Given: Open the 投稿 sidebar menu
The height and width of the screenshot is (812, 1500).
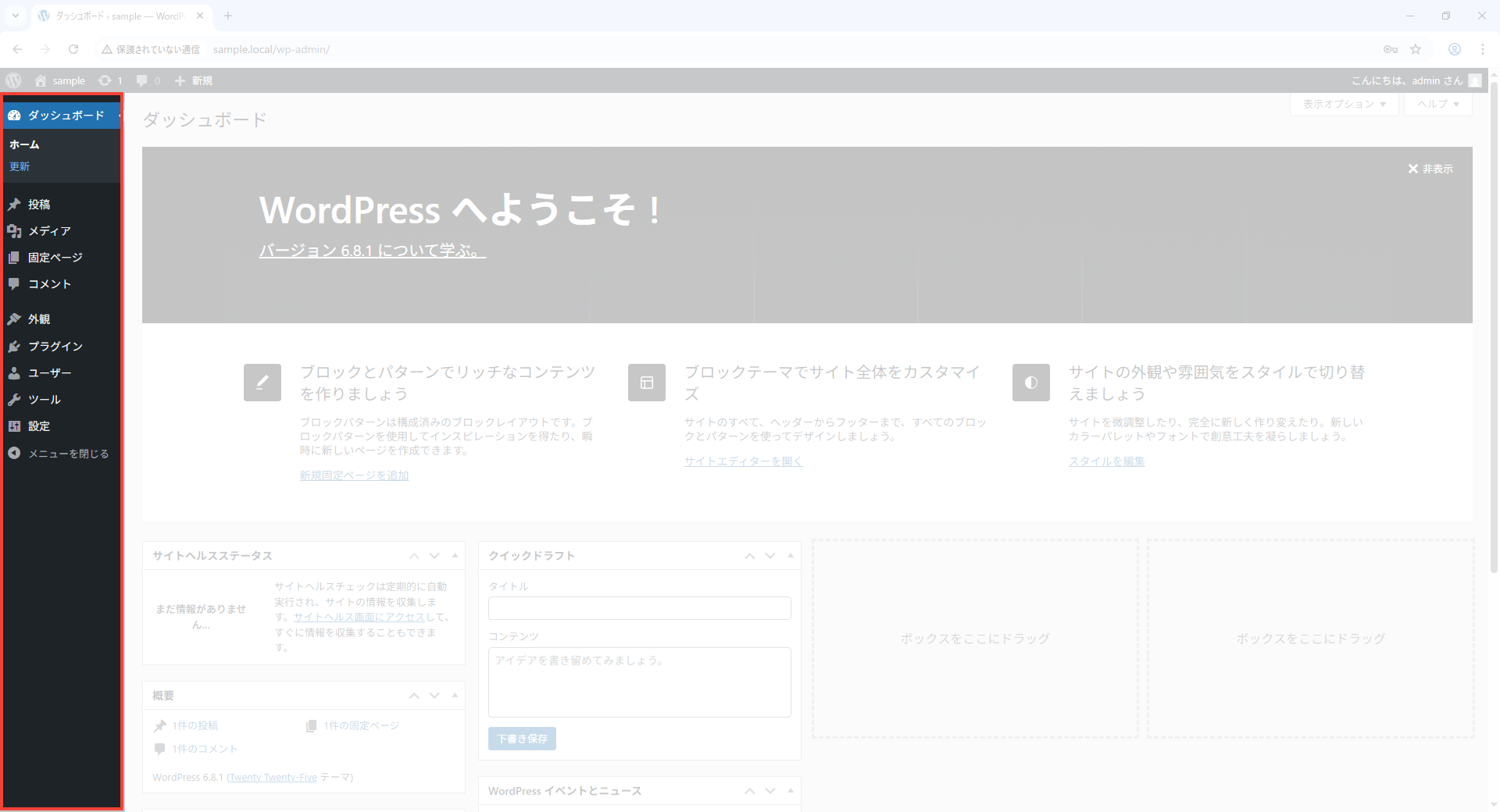Looking at the screenshot, I should click(x=62, y=205).
